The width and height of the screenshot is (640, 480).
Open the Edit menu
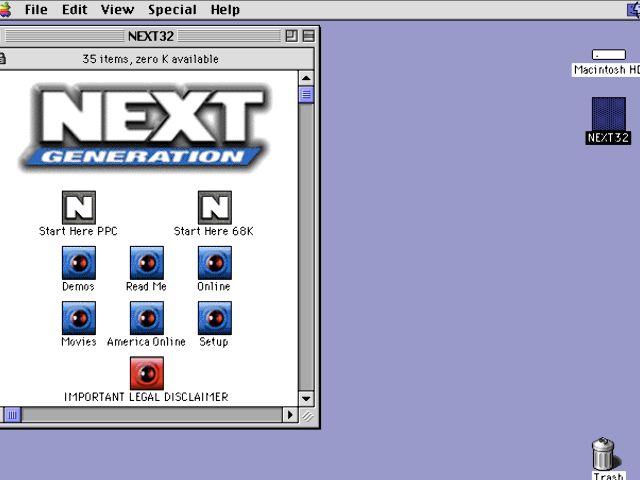[x=74, y=9]
